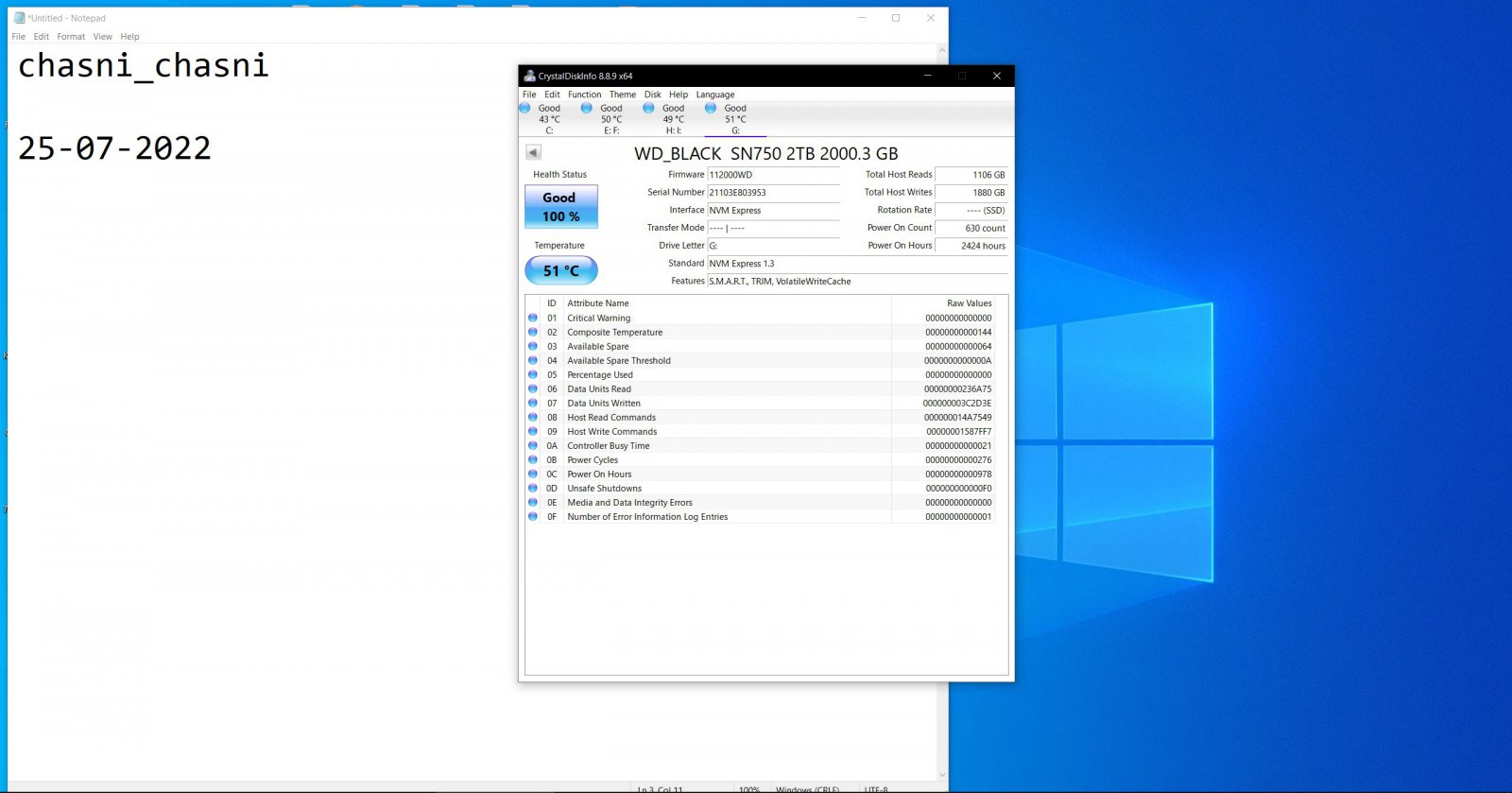Click the G: drive status orb
Viewport: 1512px width, 793px height.
pos(711,108)
